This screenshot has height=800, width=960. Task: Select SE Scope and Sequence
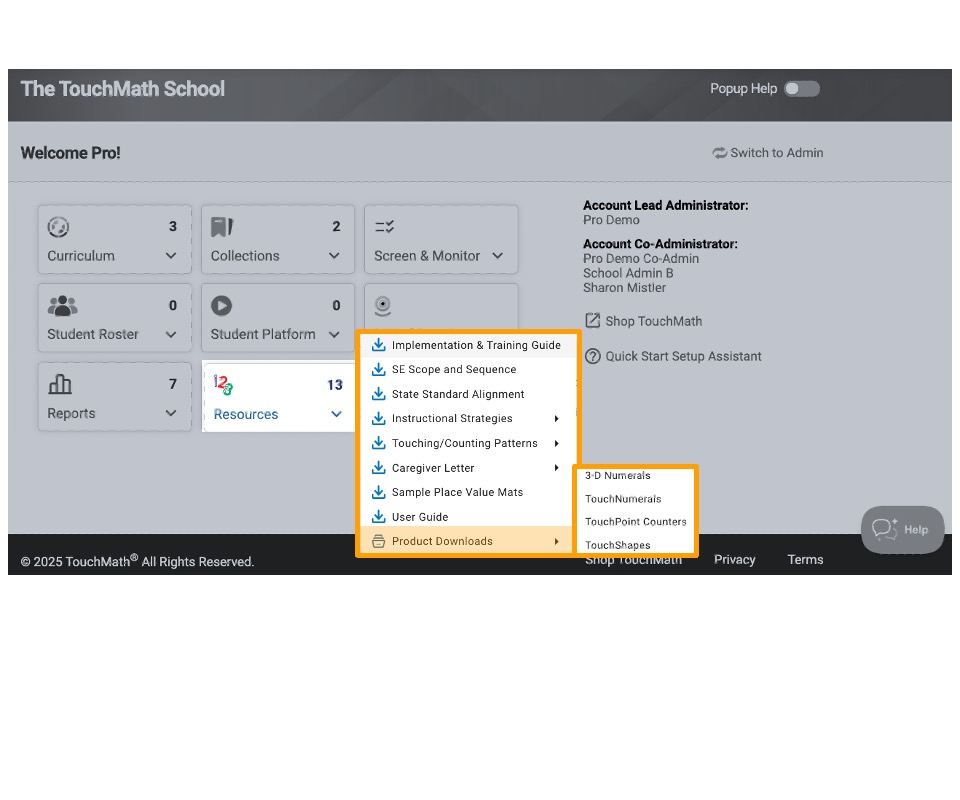click(x=467, y=370)
